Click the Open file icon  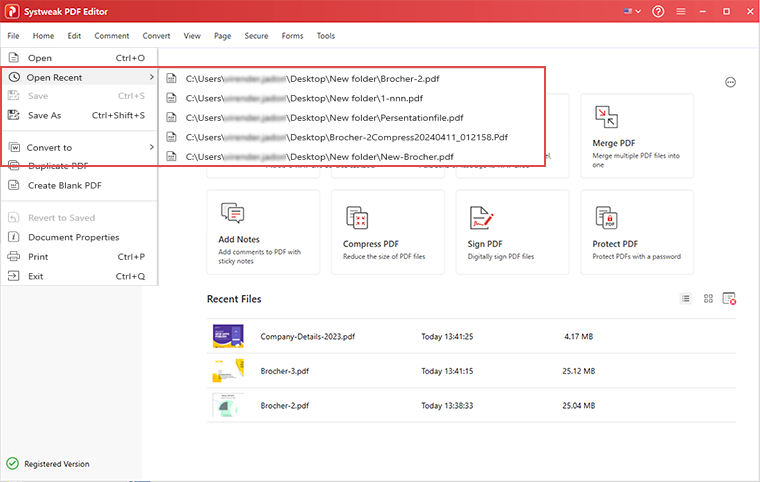pyautogui.click(x=14, y=57)
